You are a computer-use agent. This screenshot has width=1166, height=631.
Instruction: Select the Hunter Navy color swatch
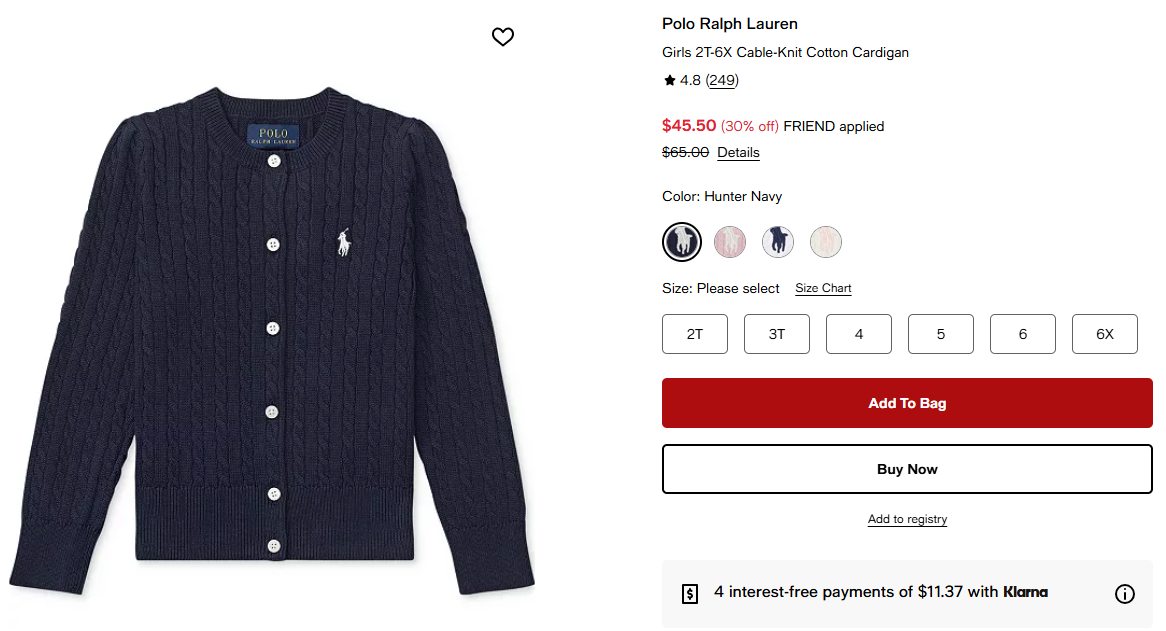coord(682,241)
